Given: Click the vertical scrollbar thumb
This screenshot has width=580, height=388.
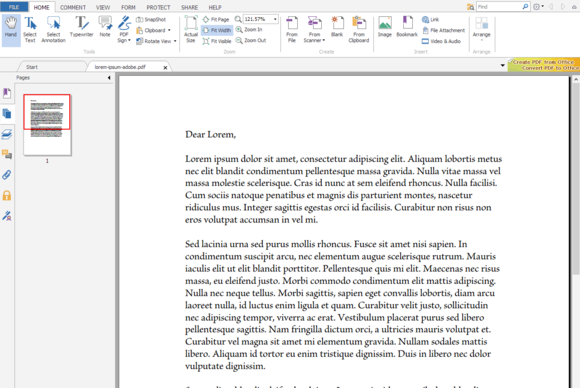Looking at the screenshot, I should point(576,178).
